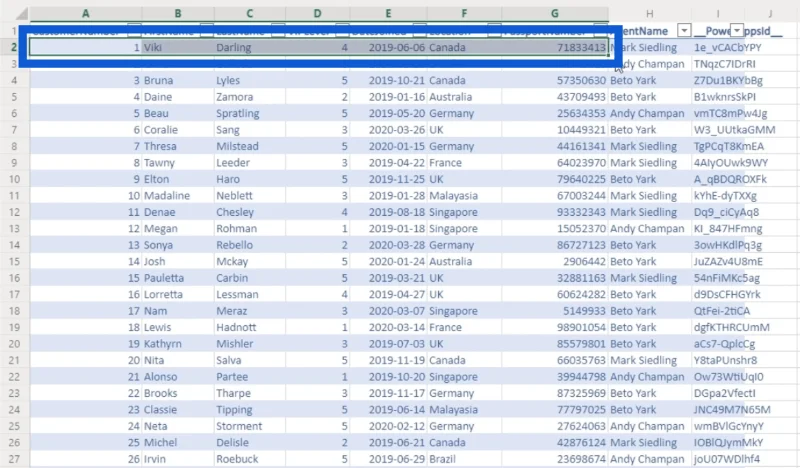Viewport: 800px width, 468px height.
Task: Click passport number 2906442
Action: pyautogui.click(x=555, y=261)
